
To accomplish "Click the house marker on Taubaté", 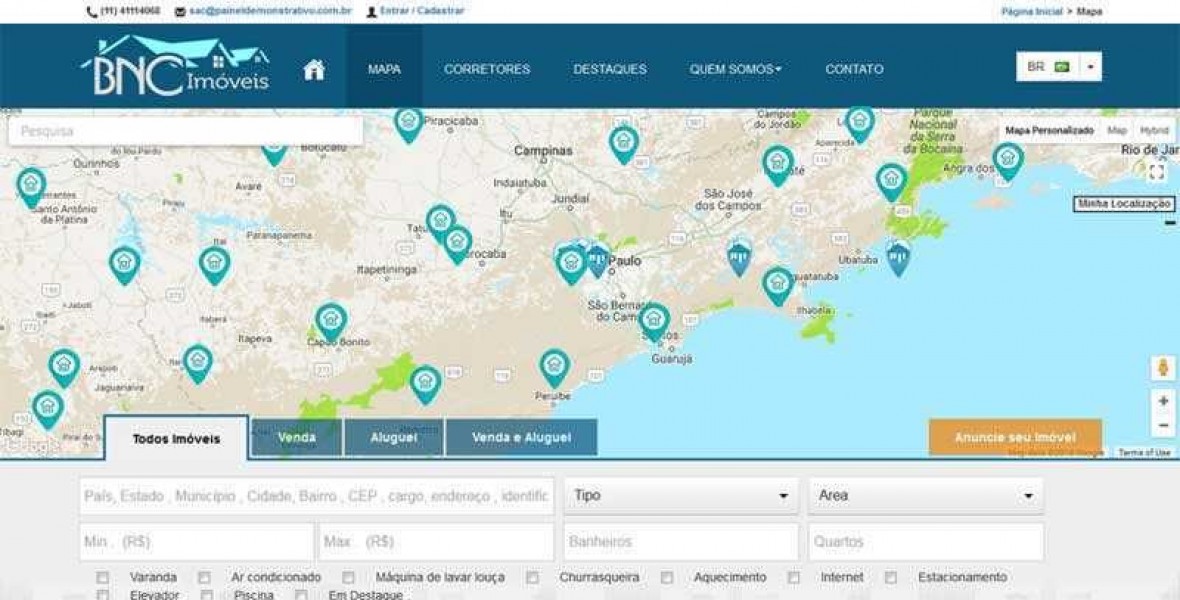I will [x=778, y=165].
